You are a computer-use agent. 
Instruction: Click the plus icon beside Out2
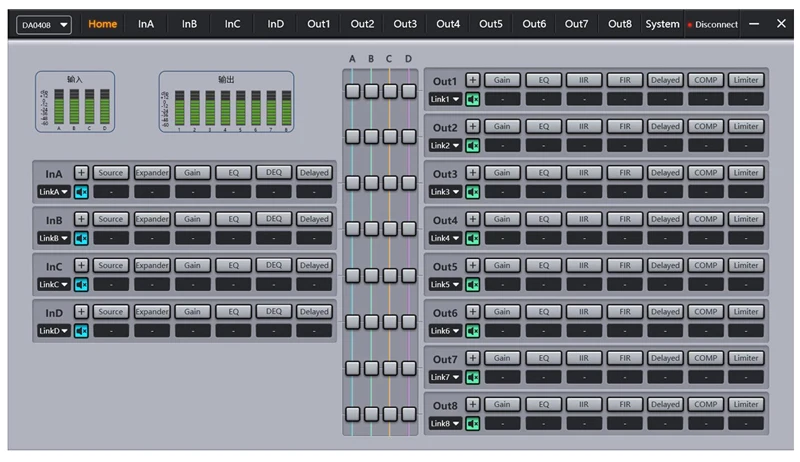(472, 126)
